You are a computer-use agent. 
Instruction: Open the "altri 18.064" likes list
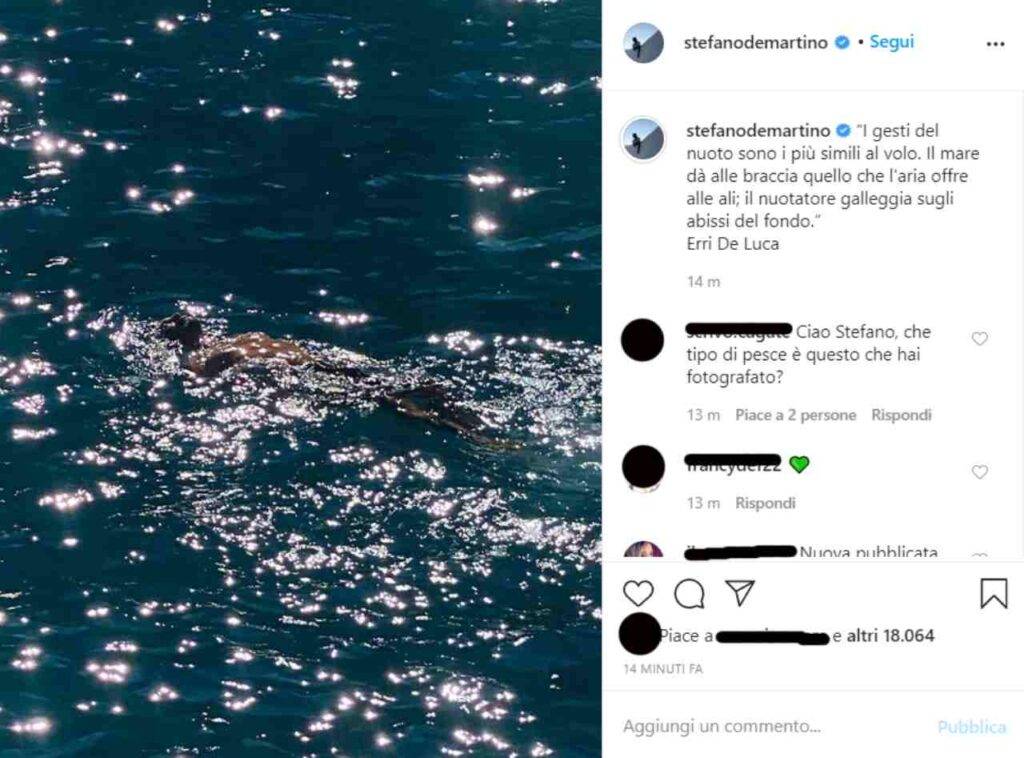tap(890, 636)
